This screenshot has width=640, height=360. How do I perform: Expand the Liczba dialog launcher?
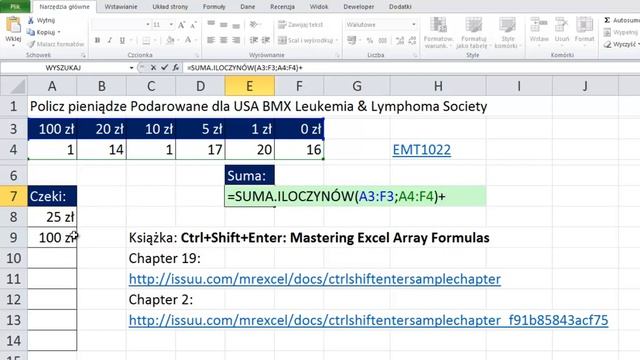[x=415, y=55]
